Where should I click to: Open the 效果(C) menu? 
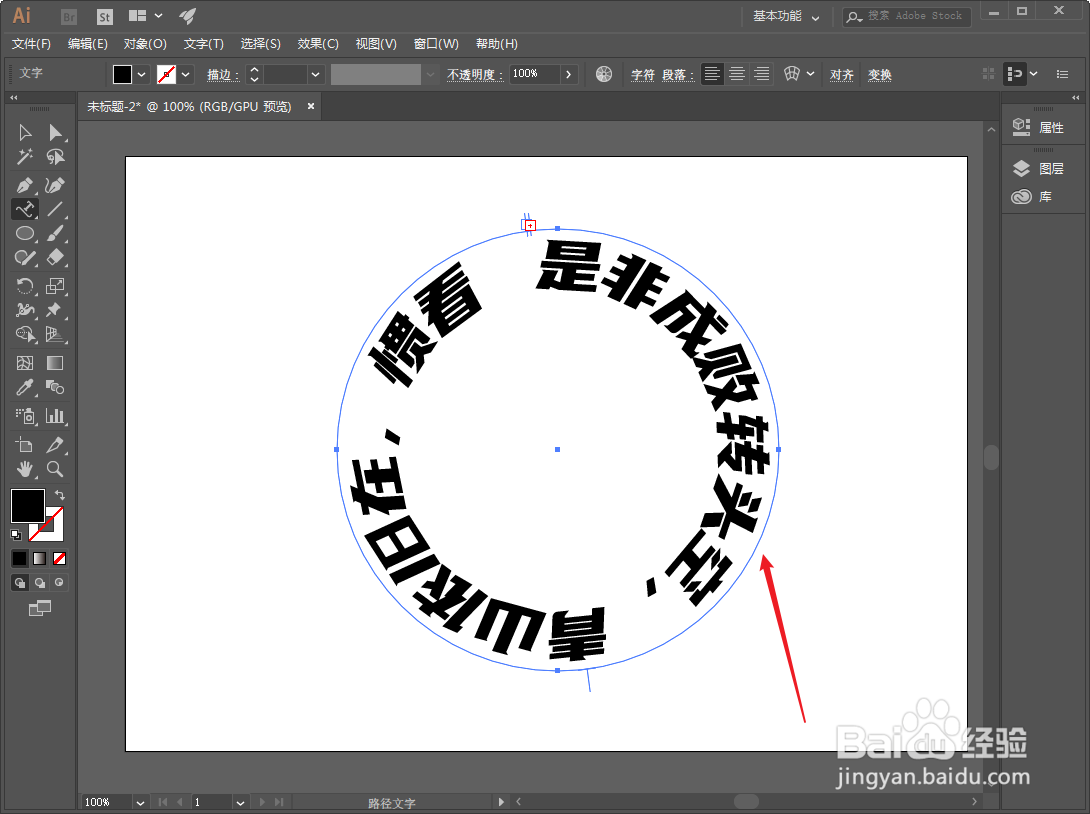[x=318, y=44]
